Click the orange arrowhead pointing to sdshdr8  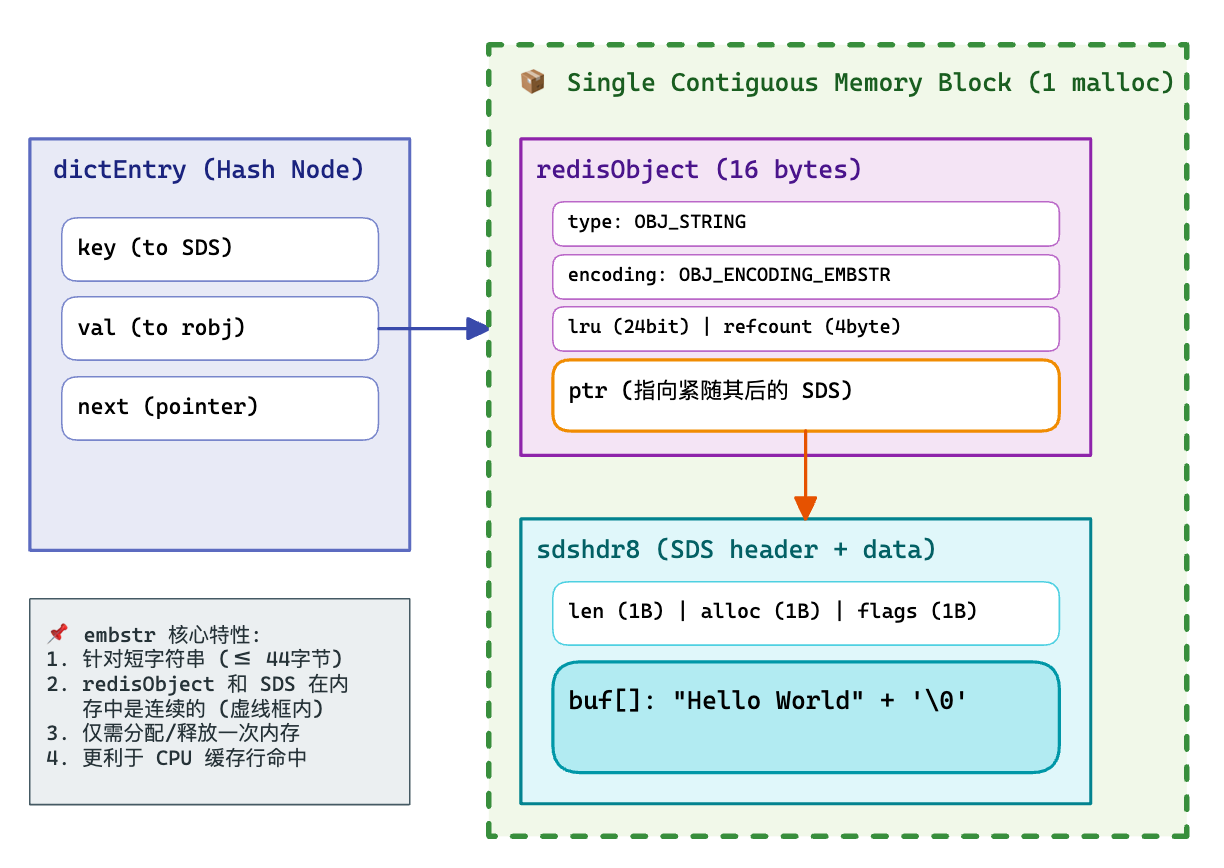(805, 508)
